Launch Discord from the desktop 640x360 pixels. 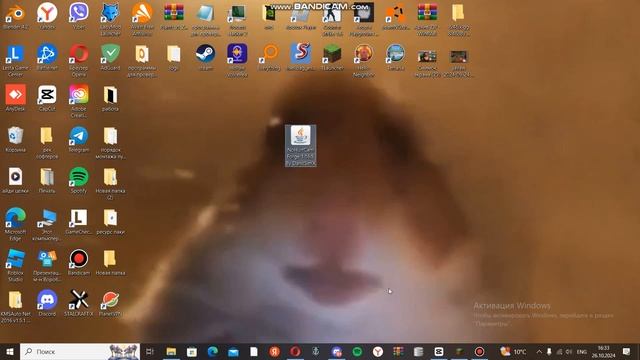[47, 302]
